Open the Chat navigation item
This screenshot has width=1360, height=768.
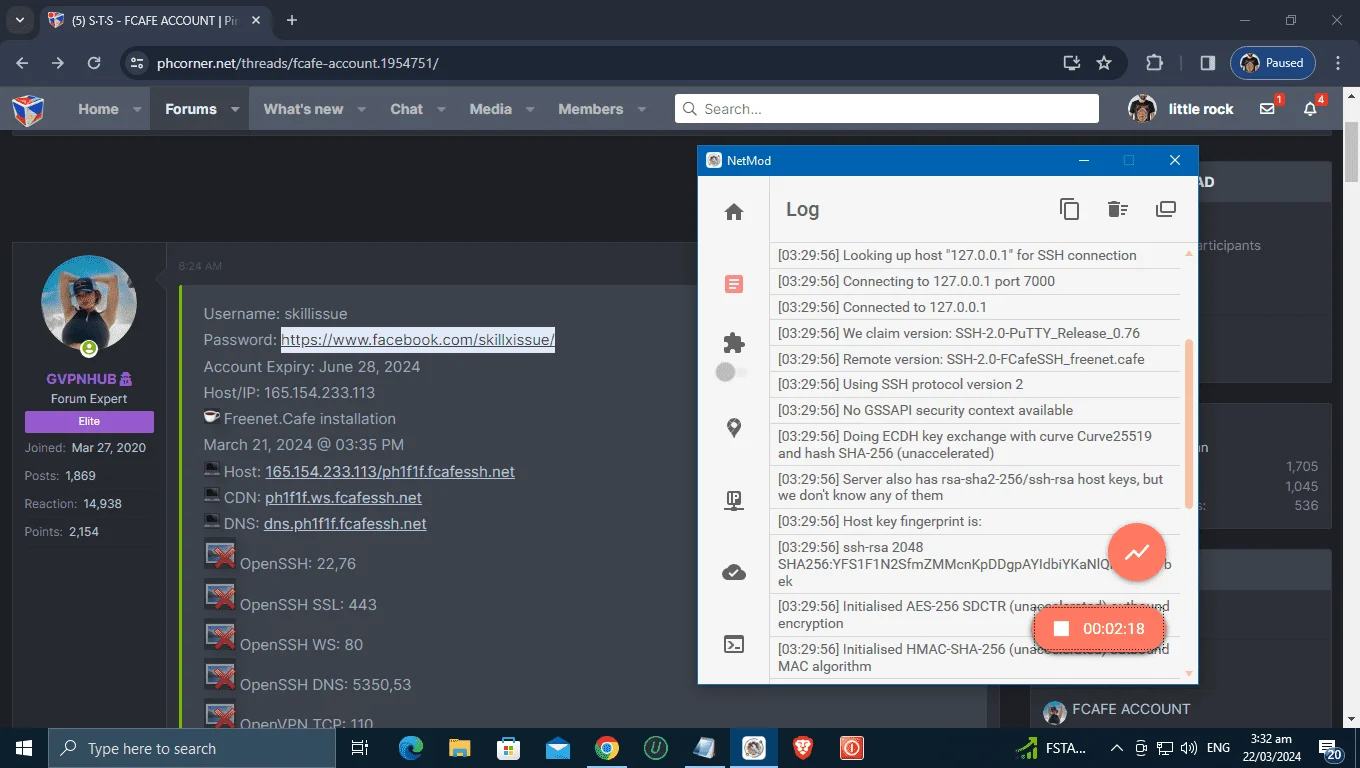click(x=406, y=109)
